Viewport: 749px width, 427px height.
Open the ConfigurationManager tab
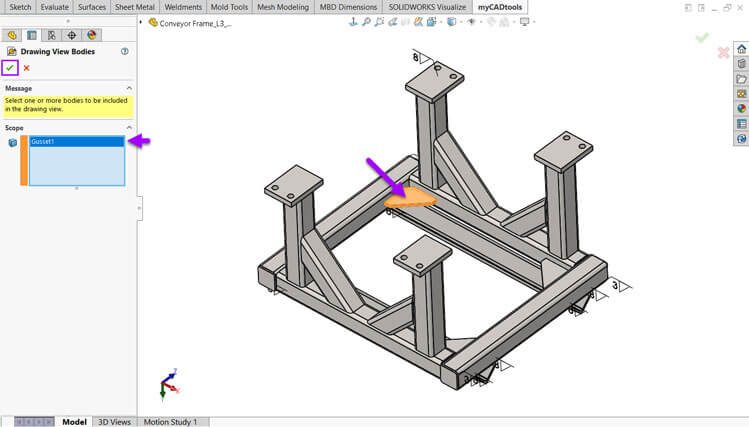pos(52,35)
